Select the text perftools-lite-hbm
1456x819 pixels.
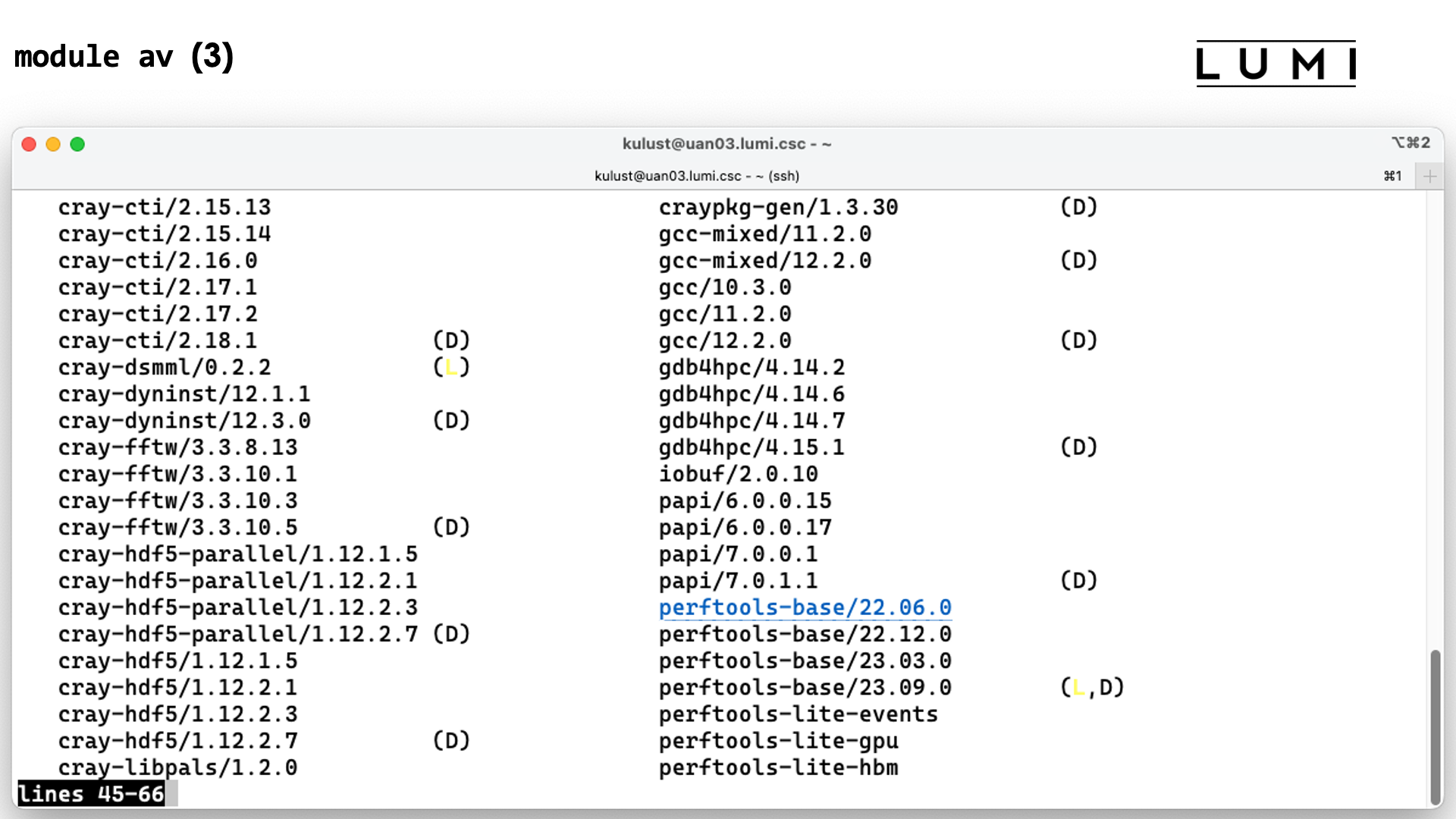point(778,767)
